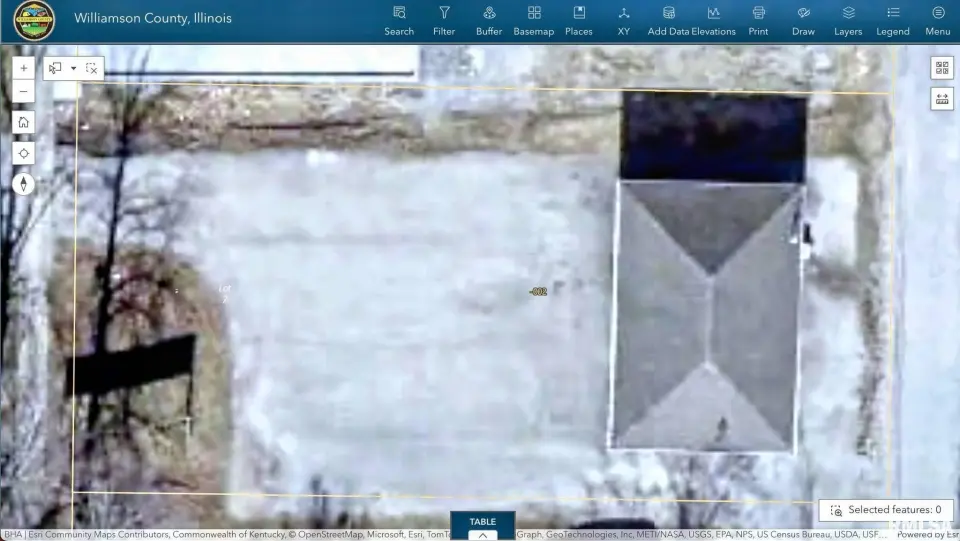960x541 pixels.
Task: Expand the select tool dropdown arrow
Action: (73, 69)
